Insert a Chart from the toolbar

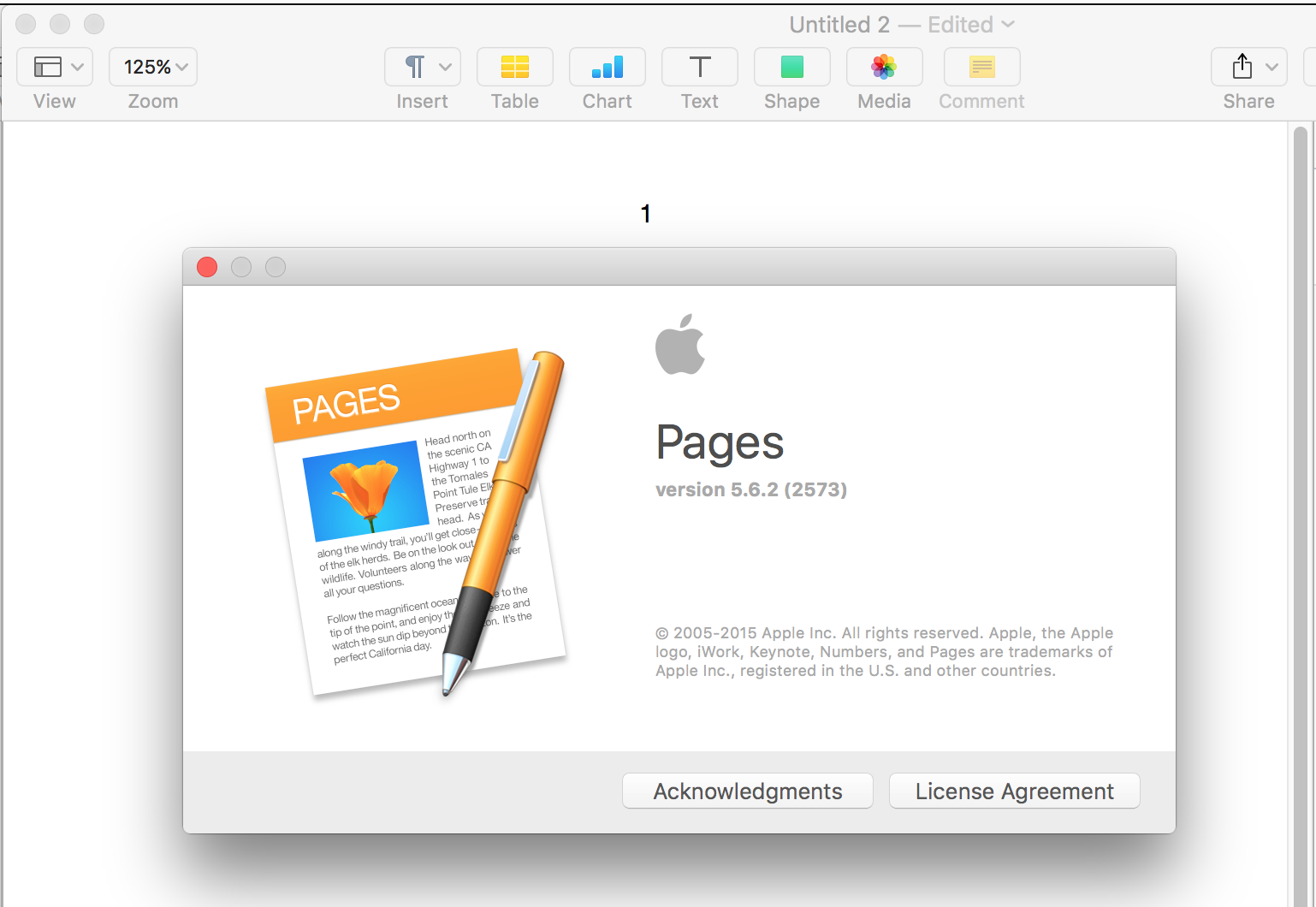coord(608,67)
